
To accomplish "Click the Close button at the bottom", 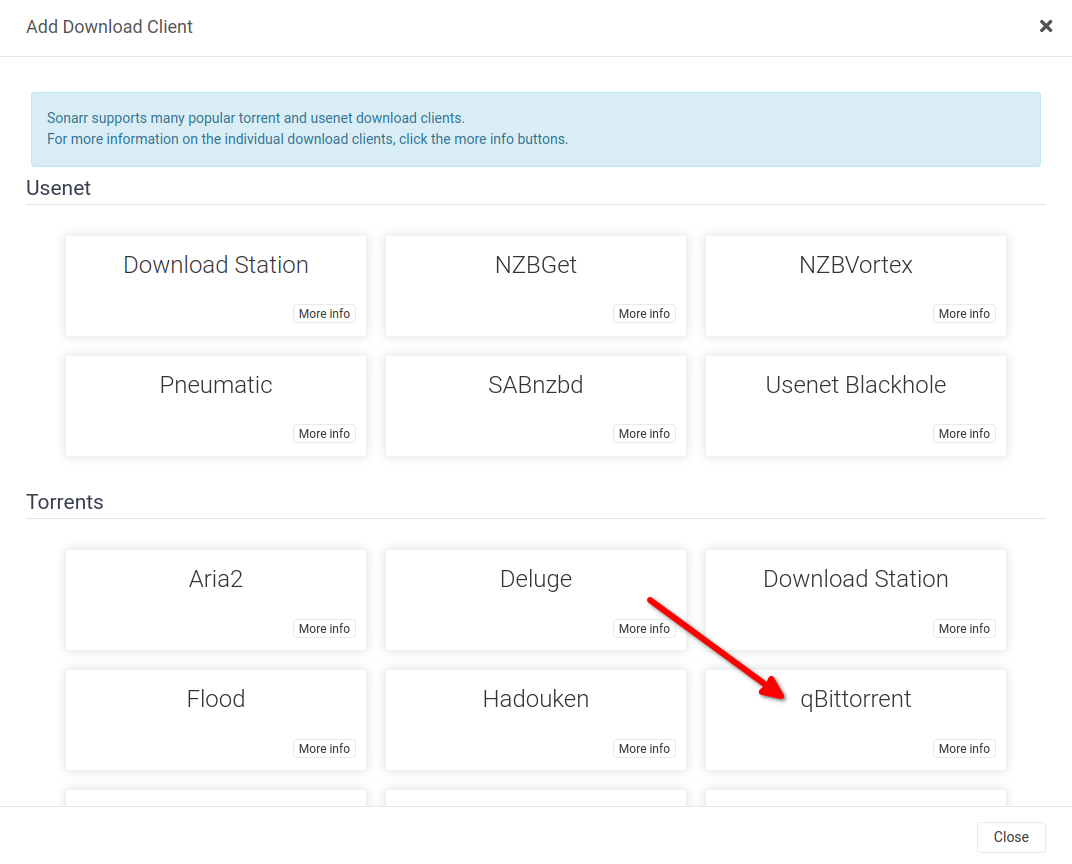I will [x=1010, y=837].
